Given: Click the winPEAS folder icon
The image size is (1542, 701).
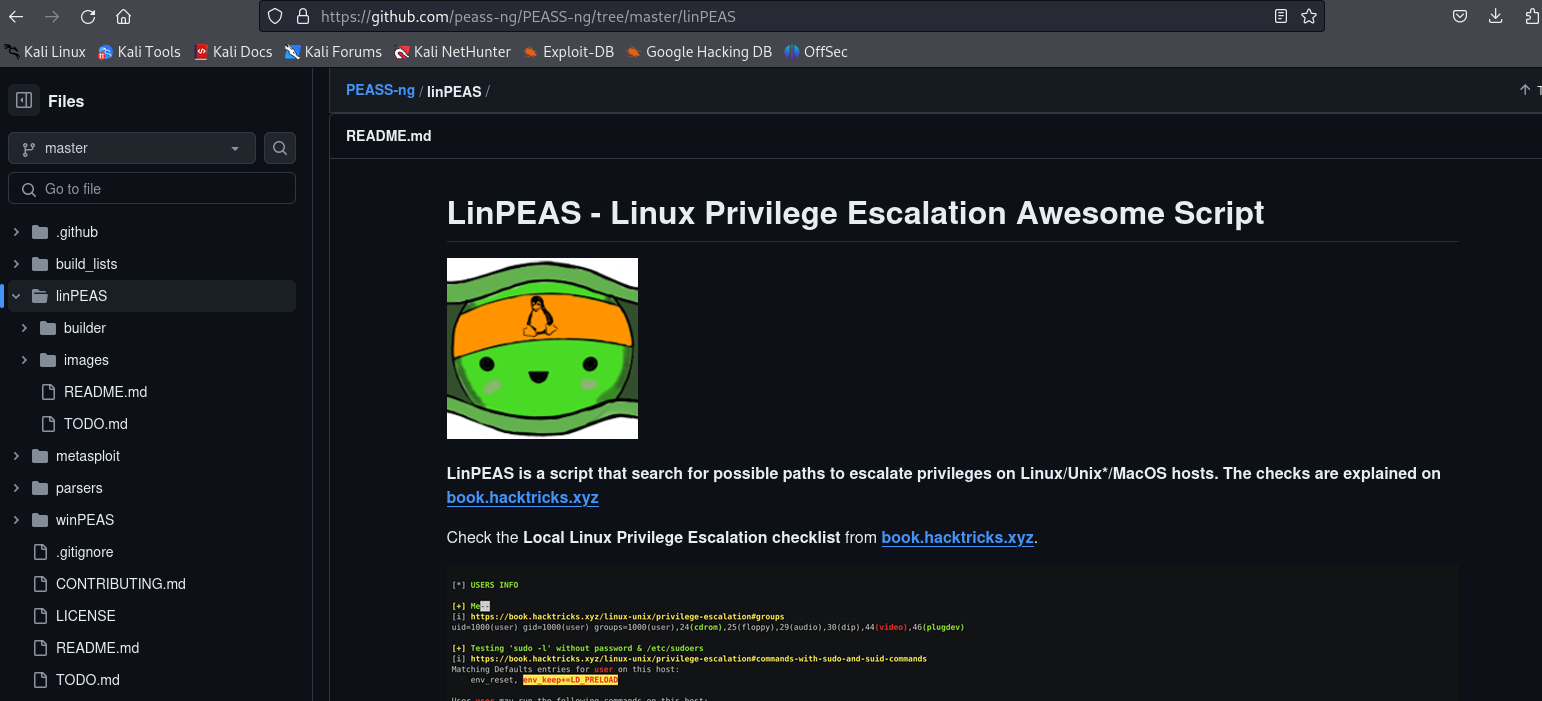Looking at the screenshot, I should pyautogui.click(x=40, y=520).
